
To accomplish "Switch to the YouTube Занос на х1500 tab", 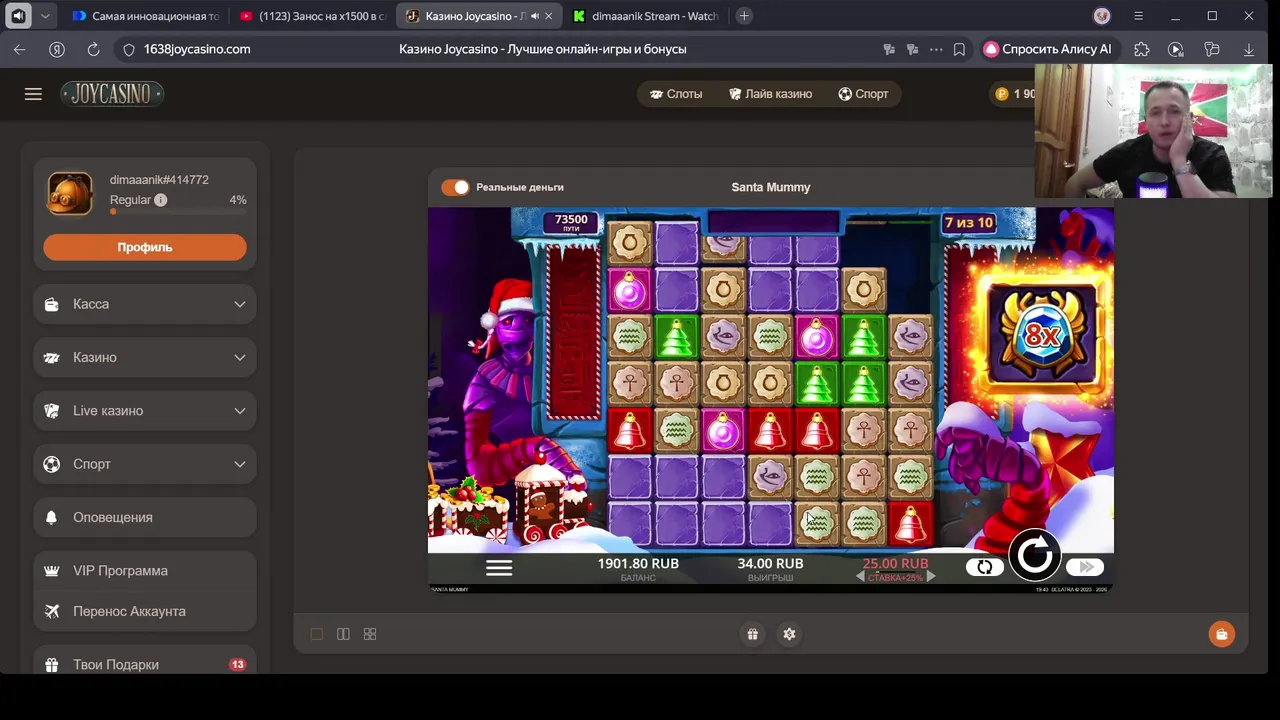I will tap(312, 16).
